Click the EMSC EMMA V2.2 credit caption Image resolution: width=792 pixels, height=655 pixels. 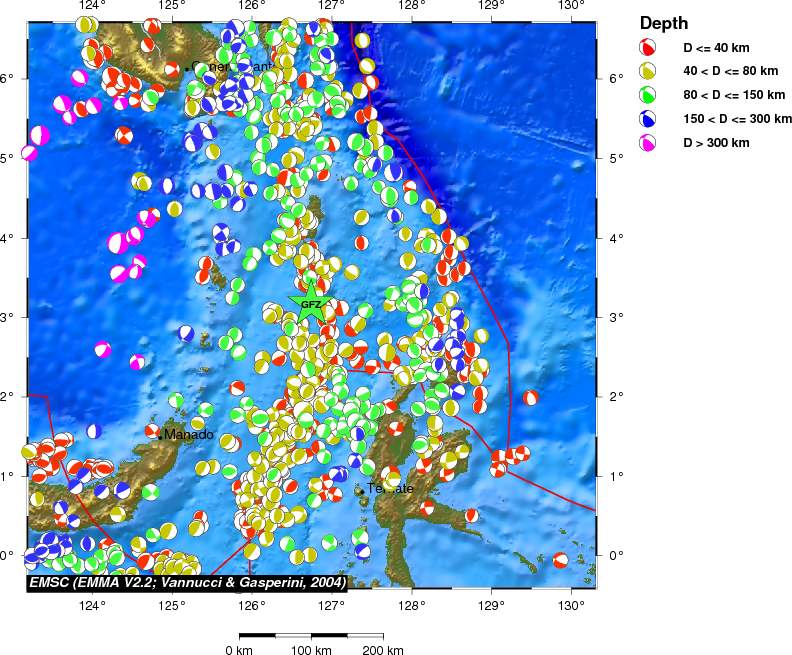(187, 581)
